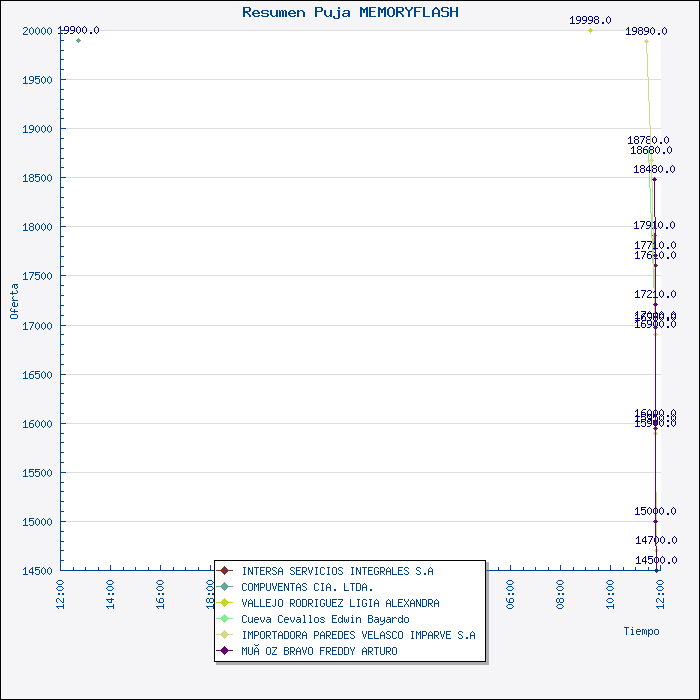Image resolution: width=700 pixels, height=700 pixels.
Task: Click the VALLEJO RODRIGUEZ legend marker
Action: click(226, 603)
